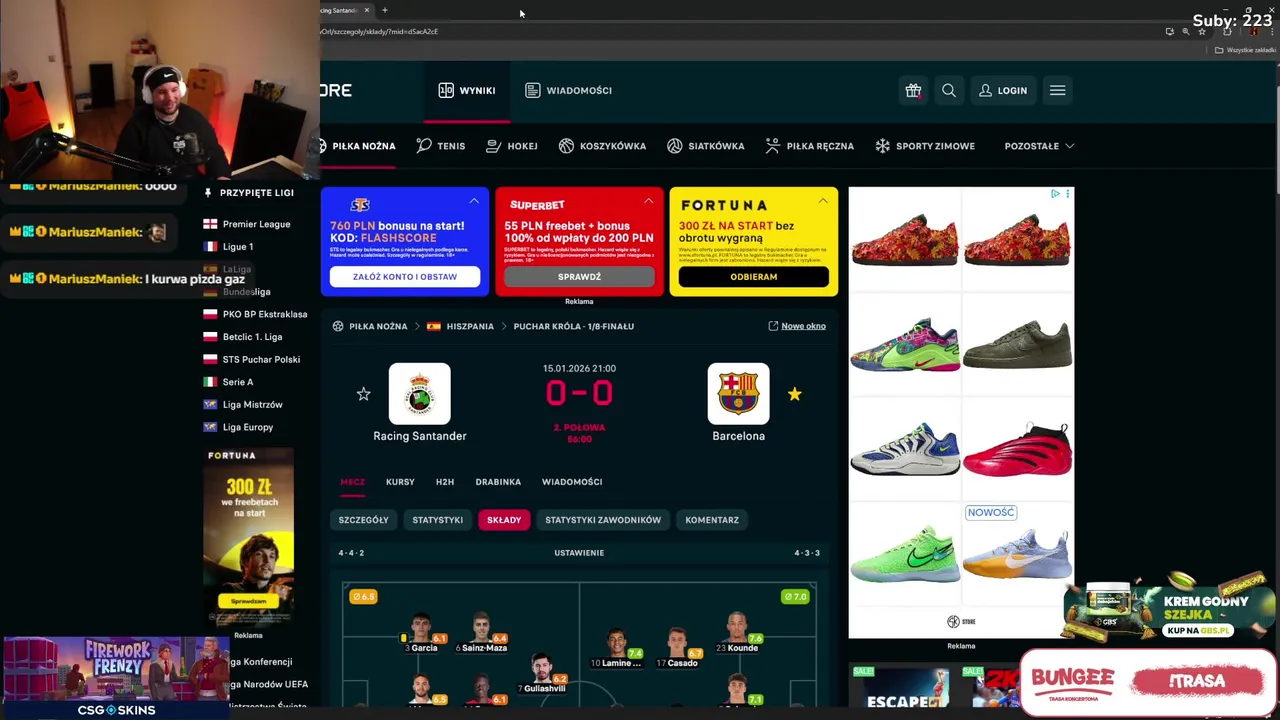The width and height of the screenshot is (1280, 720).
Task: Open the gift/promotions icon in Flashscore header
Action: [913, 90]
